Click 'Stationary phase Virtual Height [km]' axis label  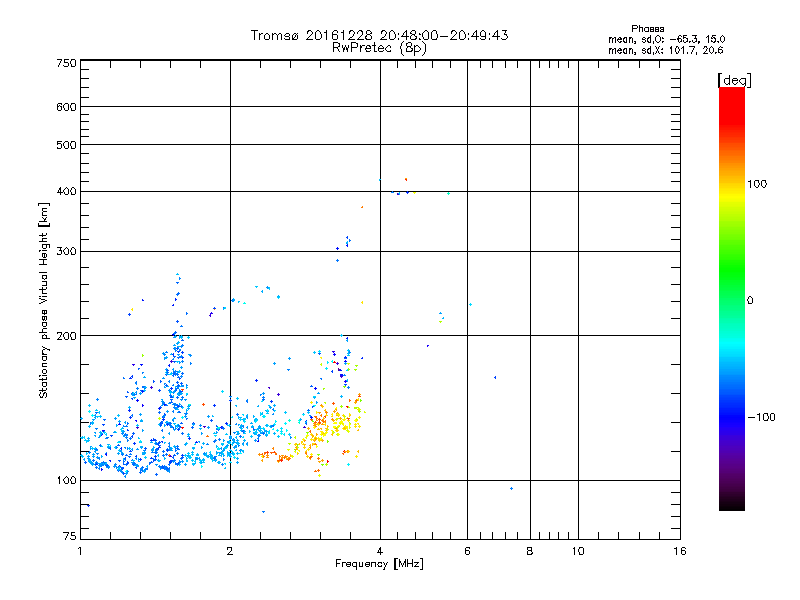(x=44, y=300)
